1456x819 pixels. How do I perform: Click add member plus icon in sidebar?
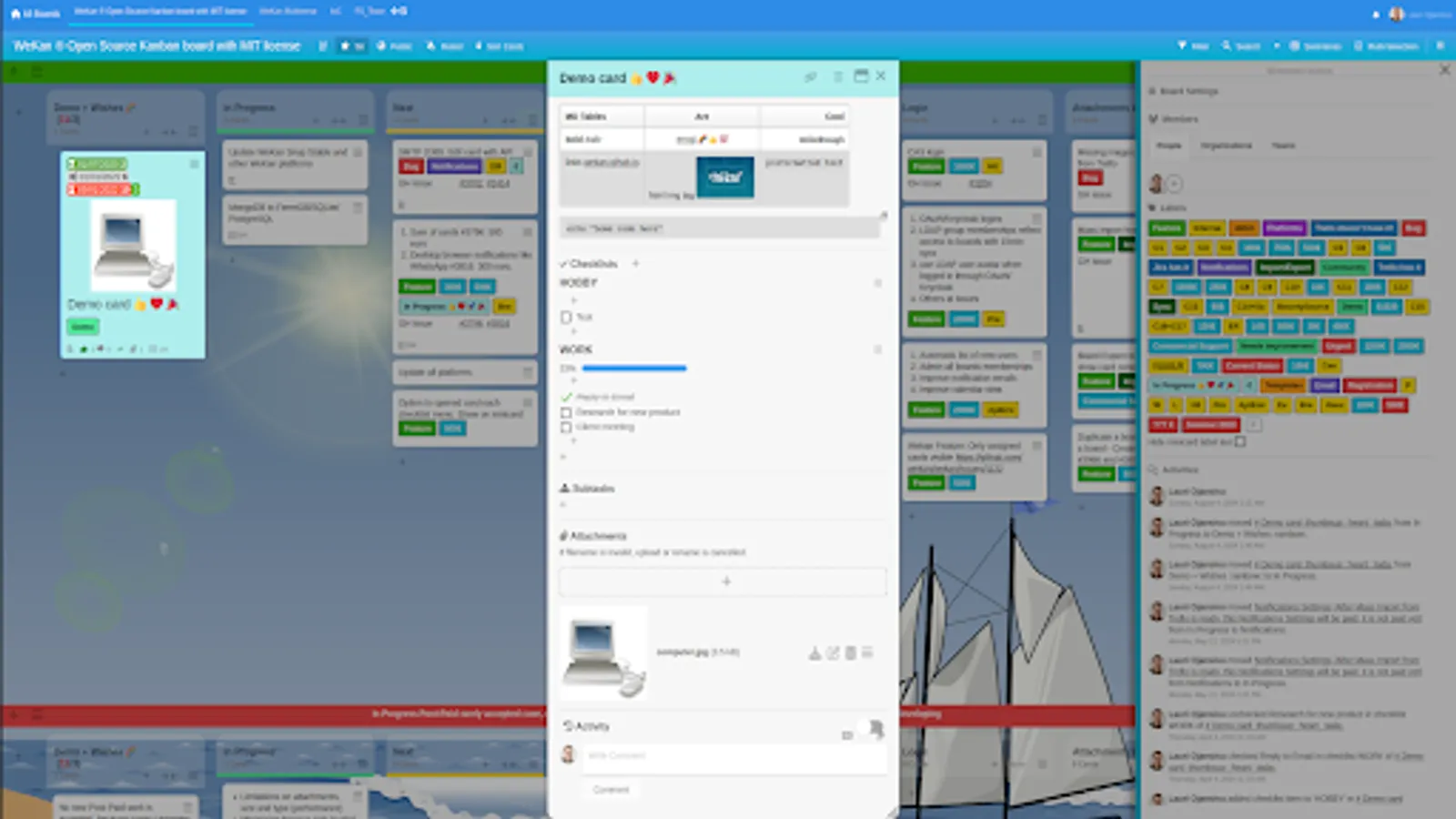click(1175, 184)
